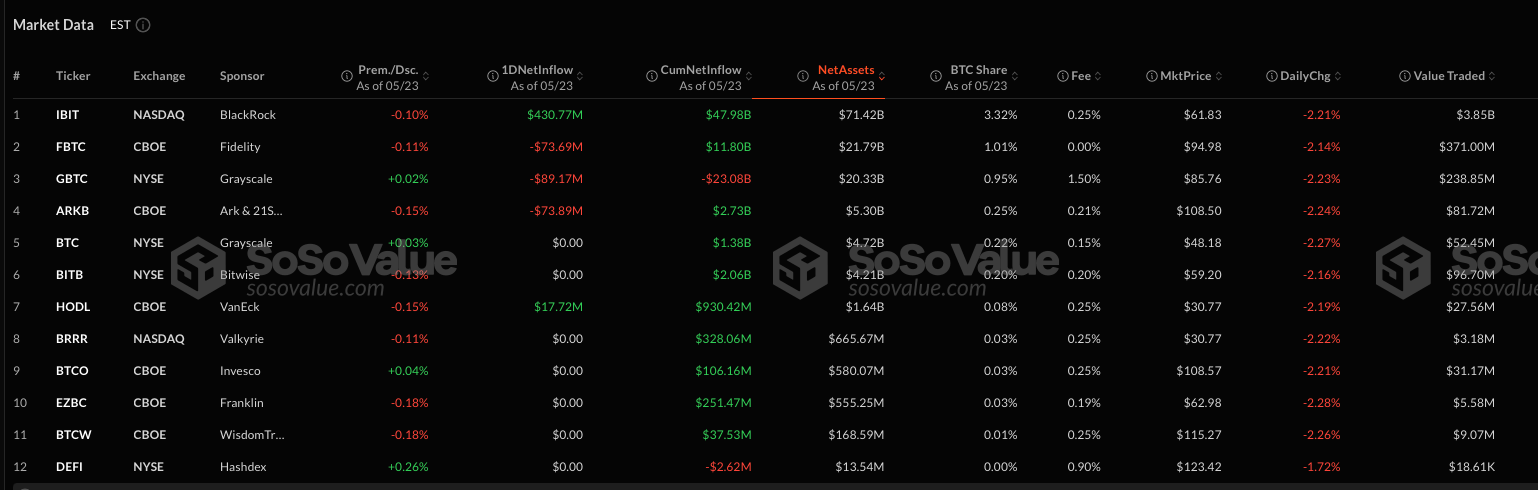Viewport: 1538px width, 490px height.
Task: Sort by DailyChg using its sort arrows
Action: click(1337, 76)
